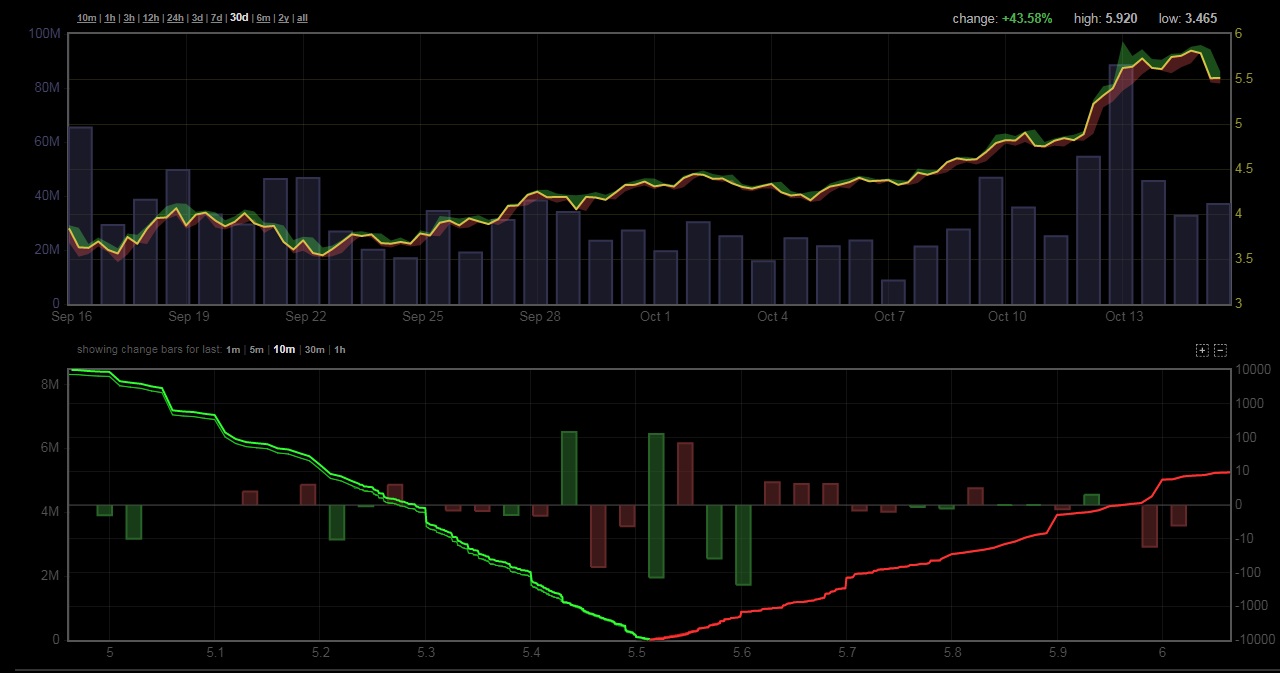Switch to 7d chart view
Viewport: 1280px width, 673px height.
pos(216,18)
